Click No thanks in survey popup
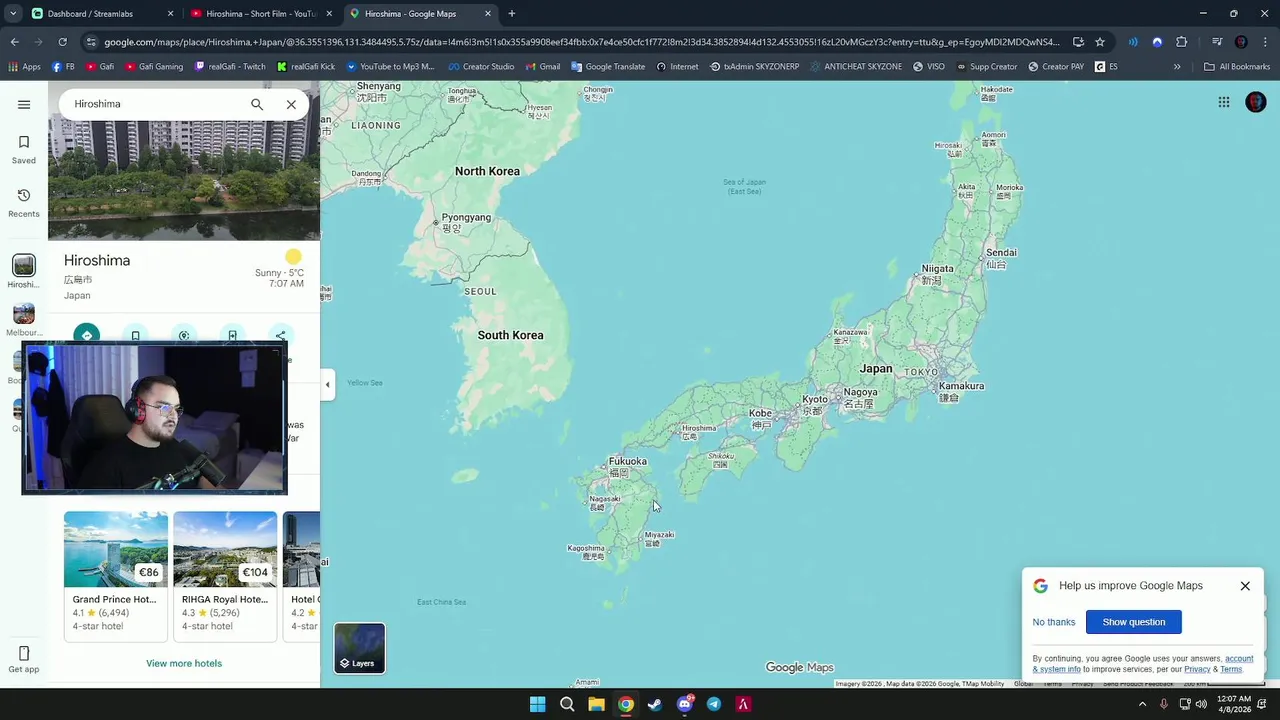1280x720 pixels. 1054,622
